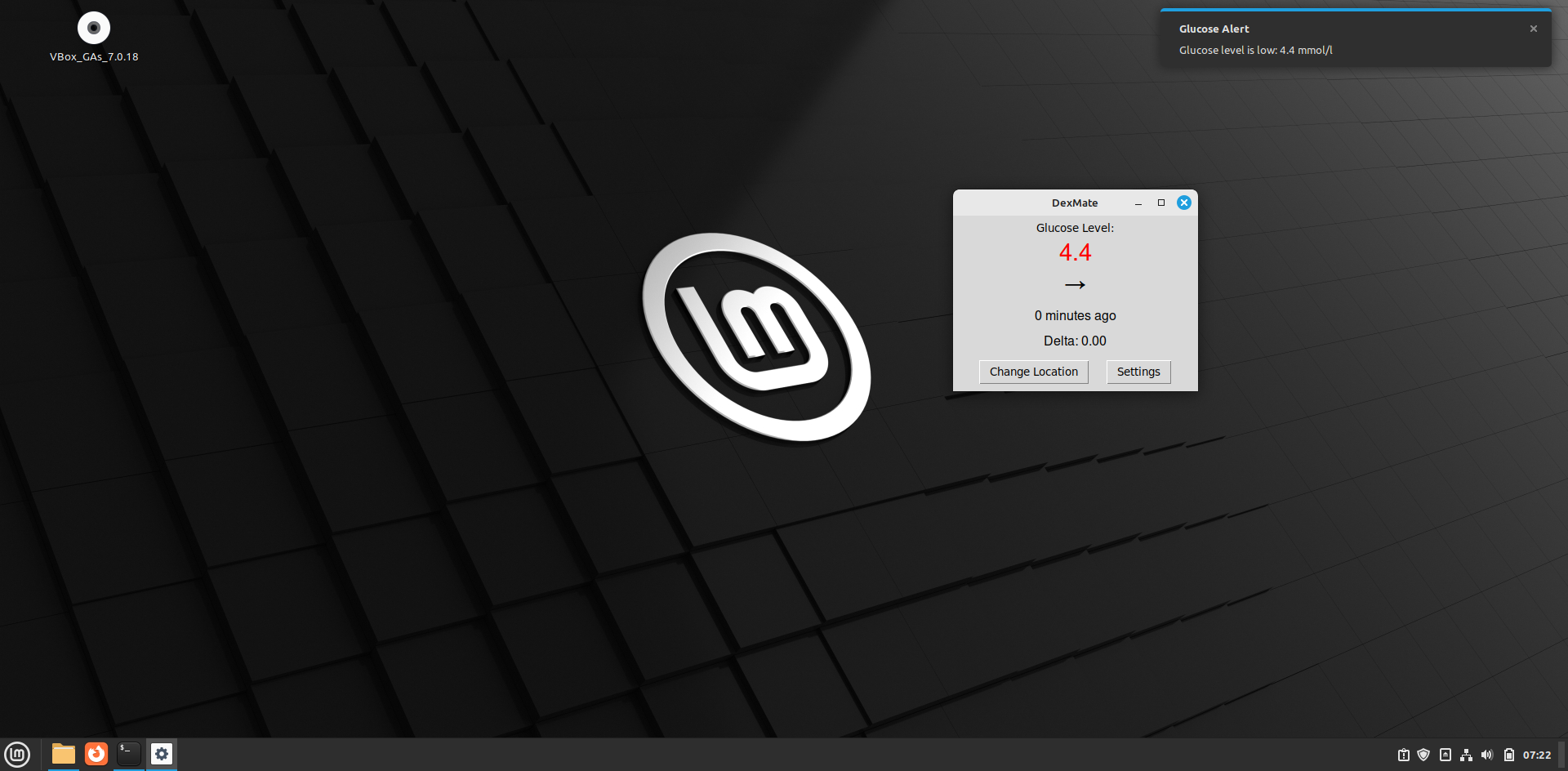Screen dimensions: 1568x771
Task: Click the Glucose Alert notification title
Action: [x=1214, y=29]
